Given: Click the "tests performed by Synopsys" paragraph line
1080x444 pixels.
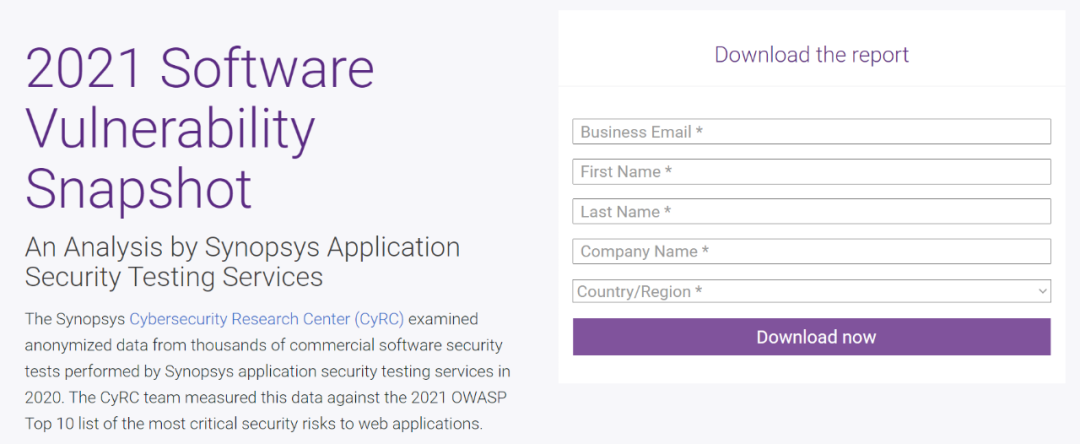Looking at the screenshot, I should click(268, 372).
